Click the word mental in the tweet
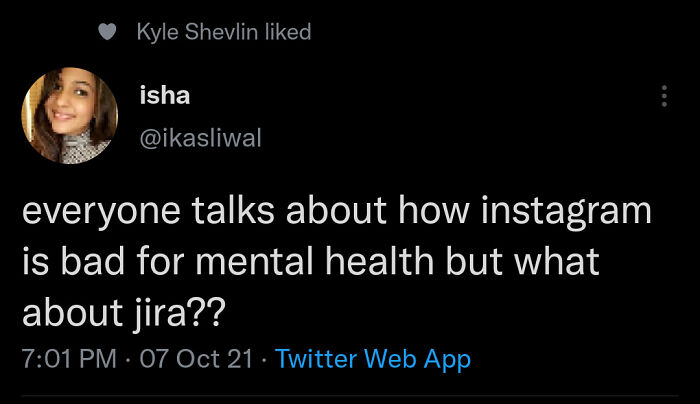Viewport: 700px width, 404px height. tap(254, 261)
